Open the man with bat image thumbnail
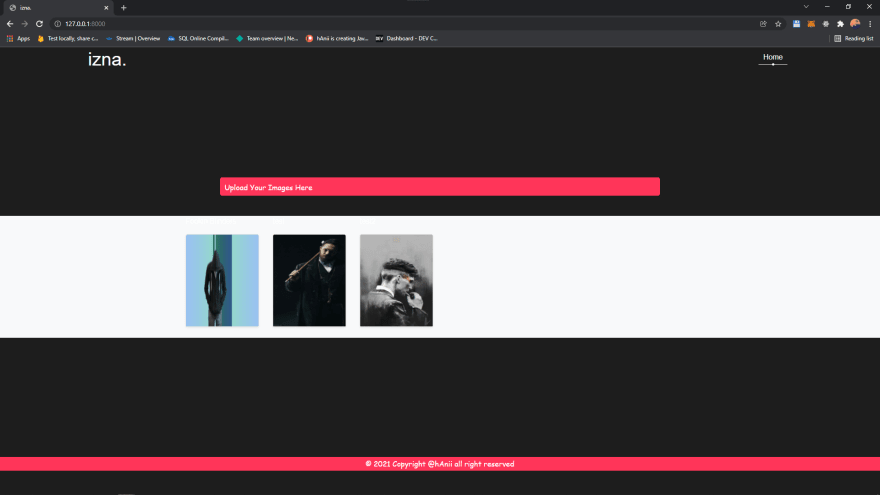This screenshot has height=495, width=880. [x=309, y=280]
